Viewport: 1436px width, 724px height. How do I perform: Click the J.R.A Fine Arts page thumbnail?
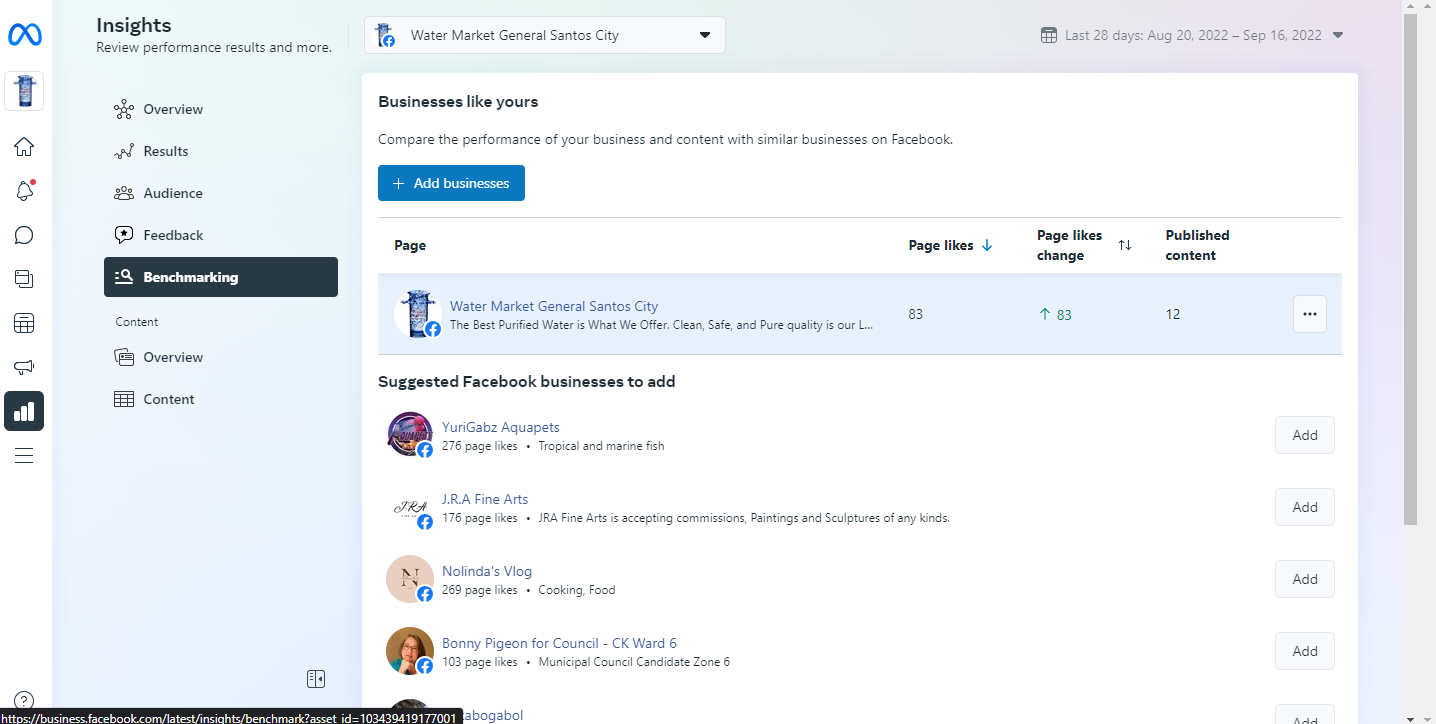[410, 508]
